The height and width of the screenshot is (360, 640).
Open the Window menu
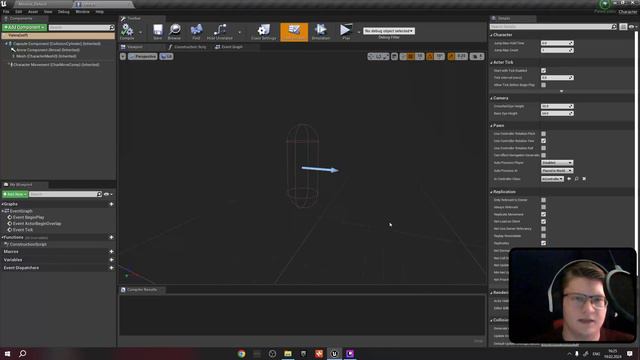click(x=82, y=12)
